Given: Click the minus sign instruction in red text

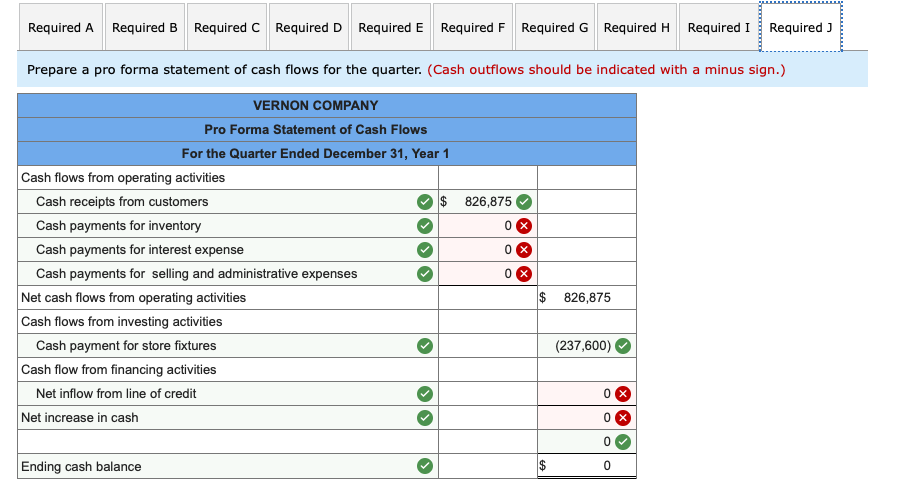Looking at the screenshot, I should tap(606, 69).
